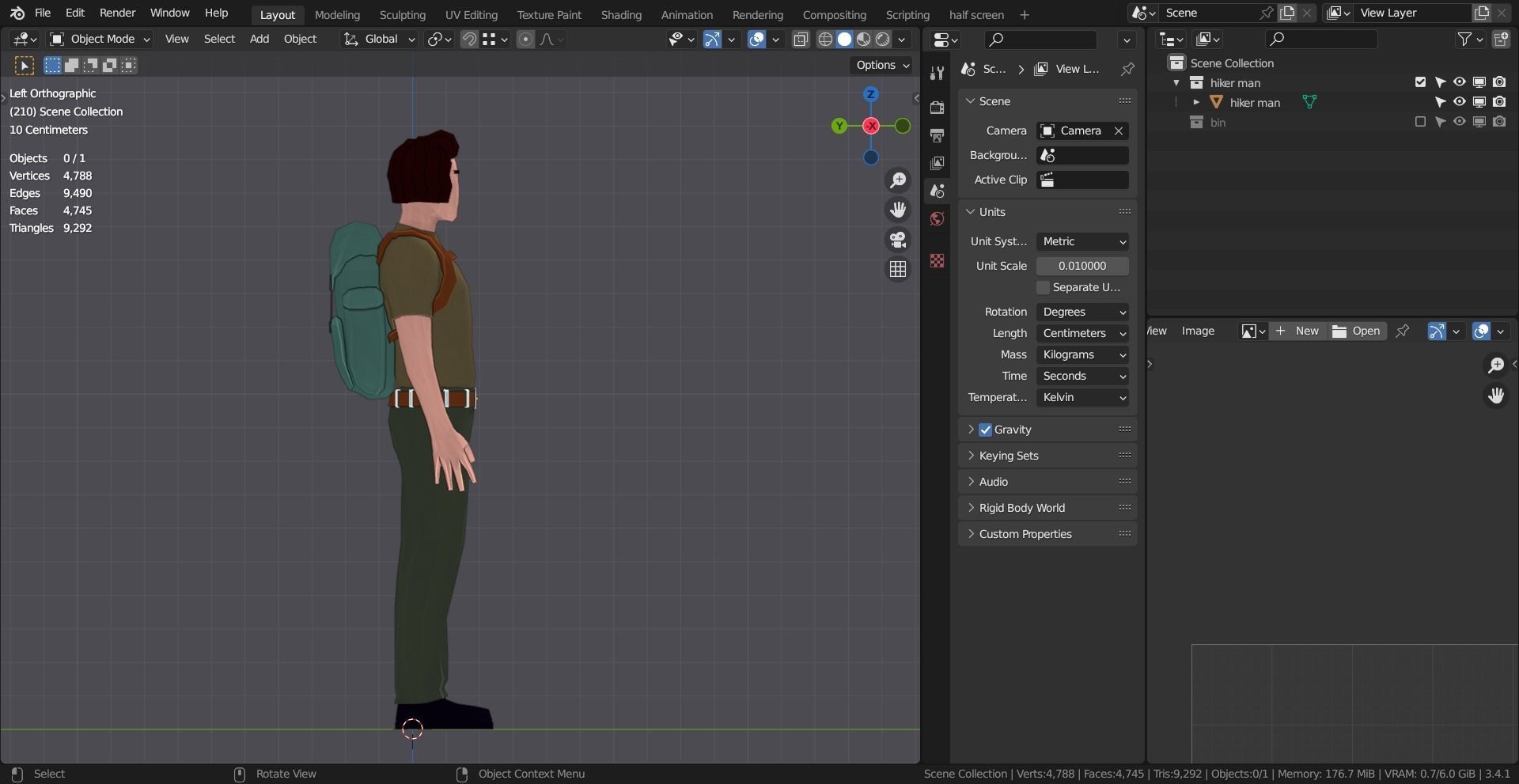Click the green Y axis gizmo handle
The height and width of the screenshot is (784, 1519).
click(x=839, y=126)
